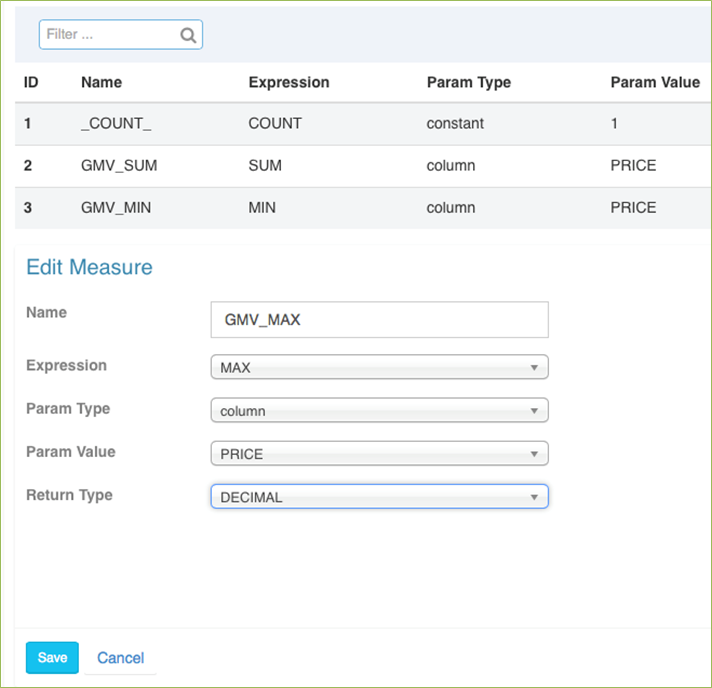Select the _COUNT_ measure name cell
This screenshot has height=688, width=712.
(x=116, y=124)
